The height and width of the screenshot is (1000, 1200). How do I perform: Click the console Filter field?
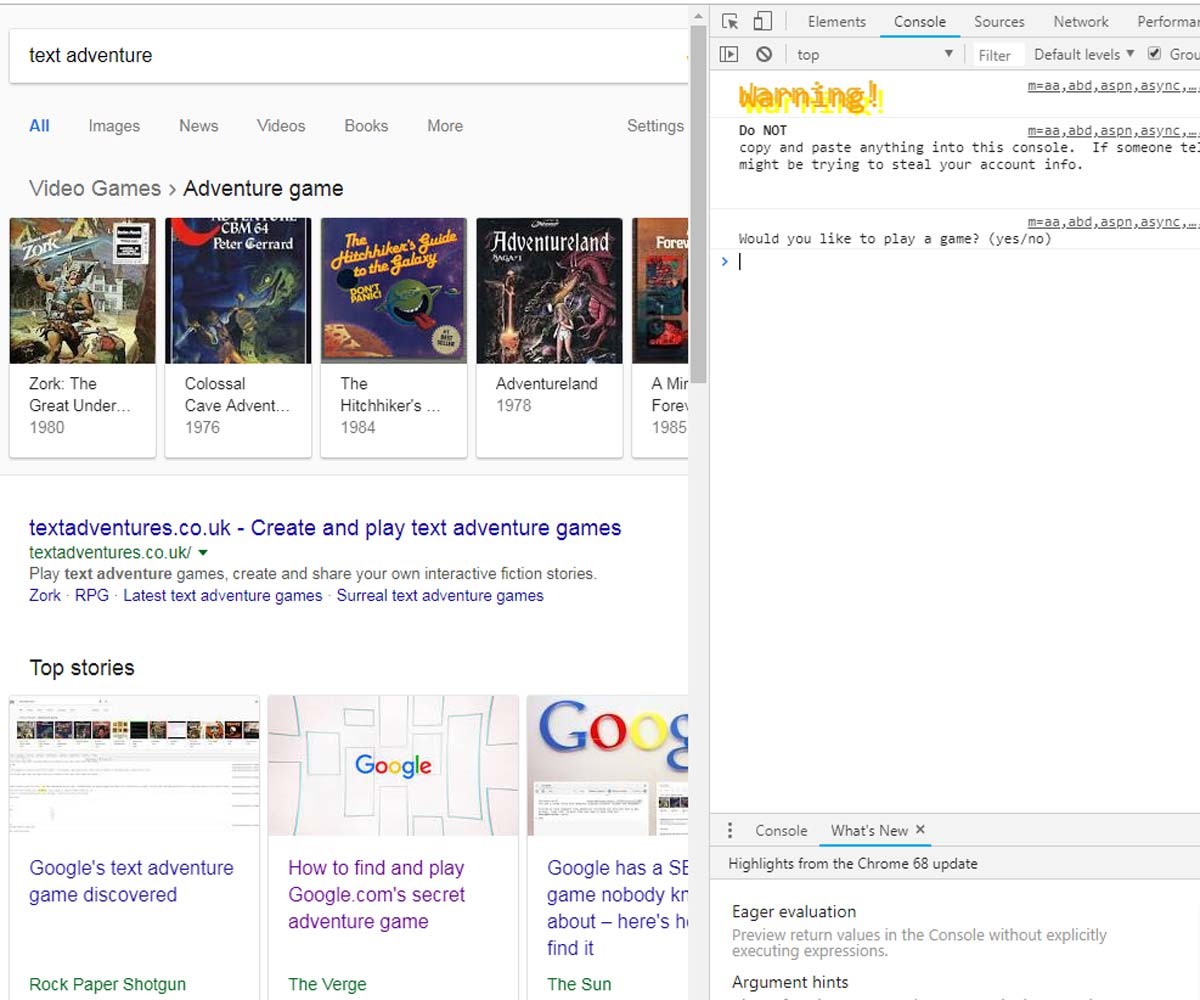[x=996, y=55]
